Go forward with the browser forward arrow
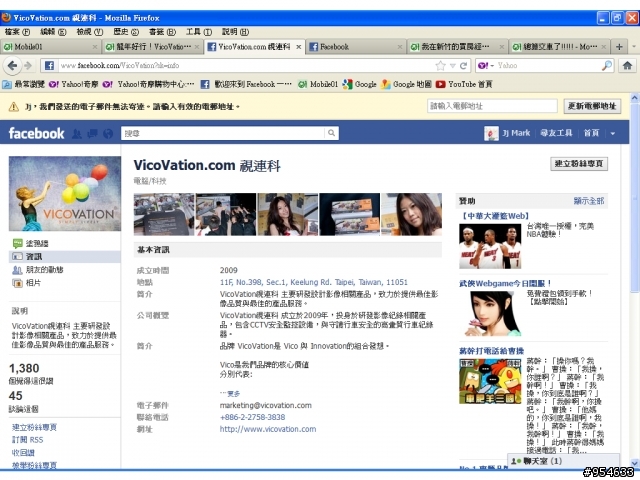The image size is (640, 480). point(28,65)
